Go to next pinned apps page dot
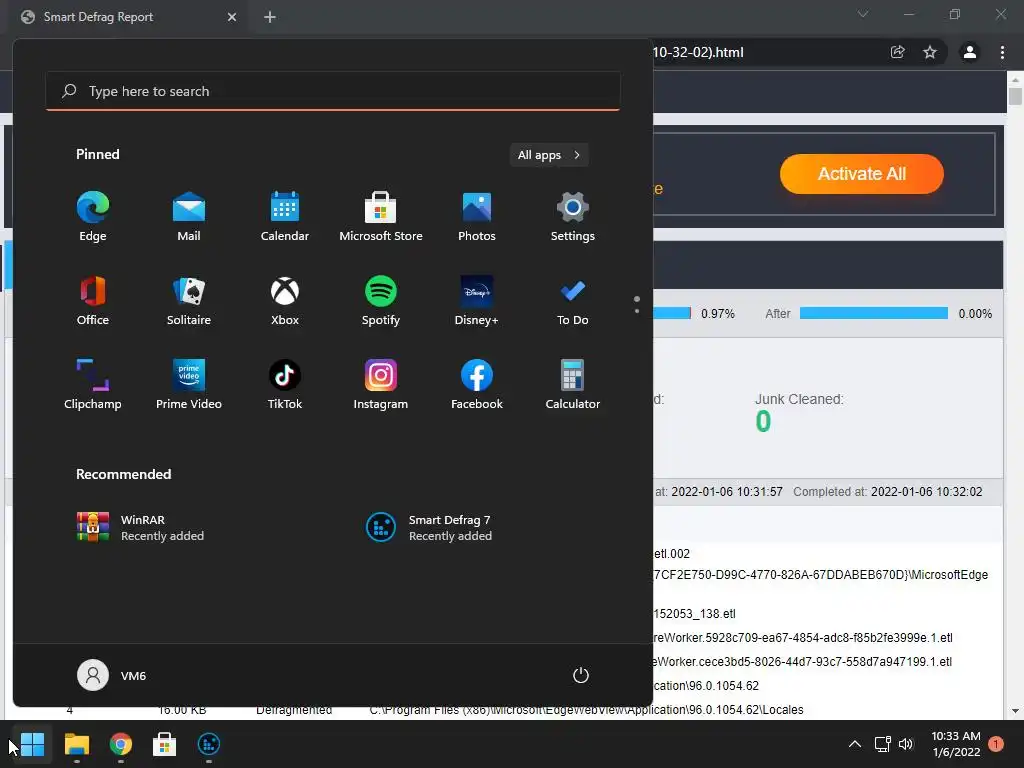Viewport: 1024px width, 768px height. pos(637,311)
